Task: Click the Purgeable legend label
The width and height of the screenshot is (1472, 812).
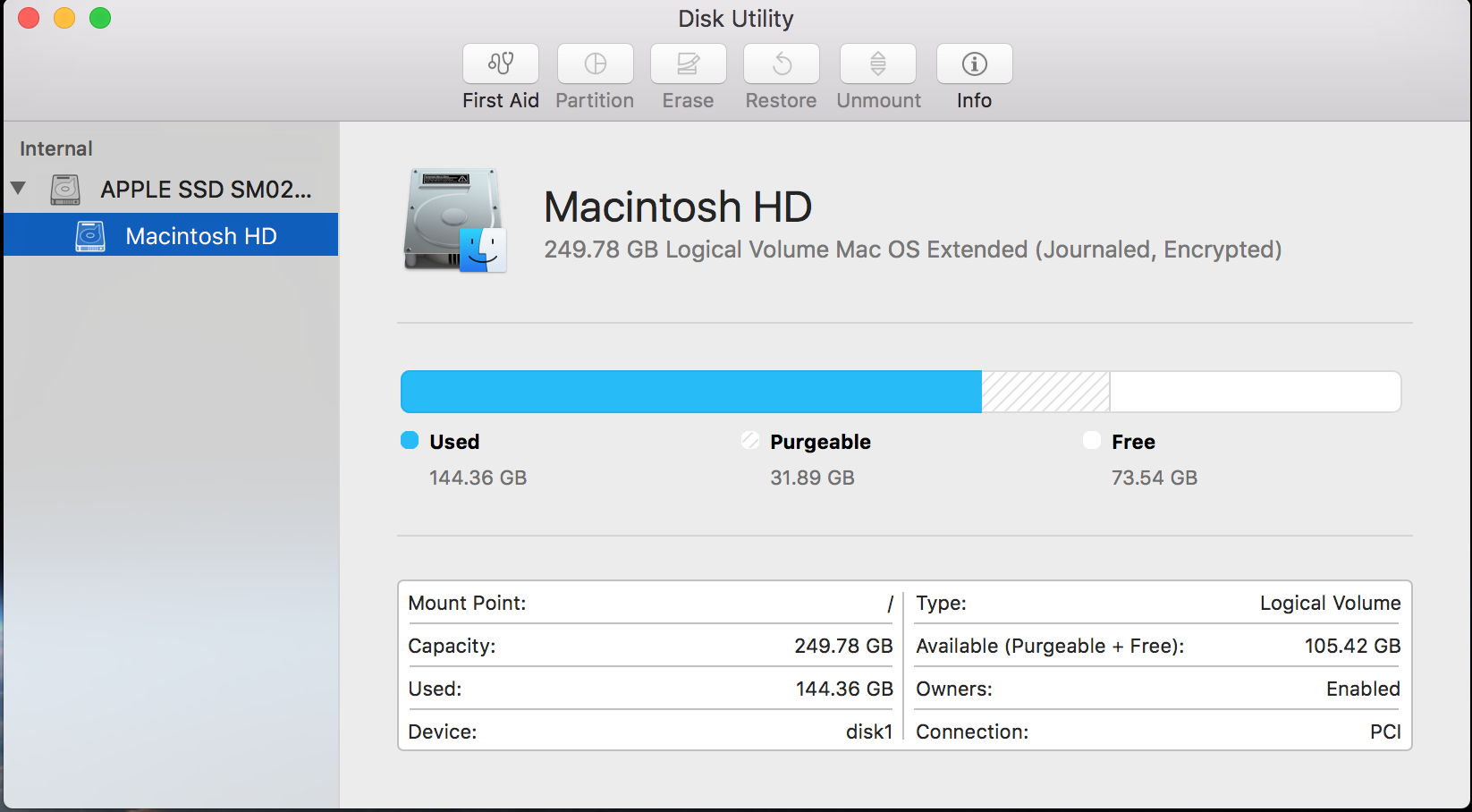Action: click(x=820, y=442)
